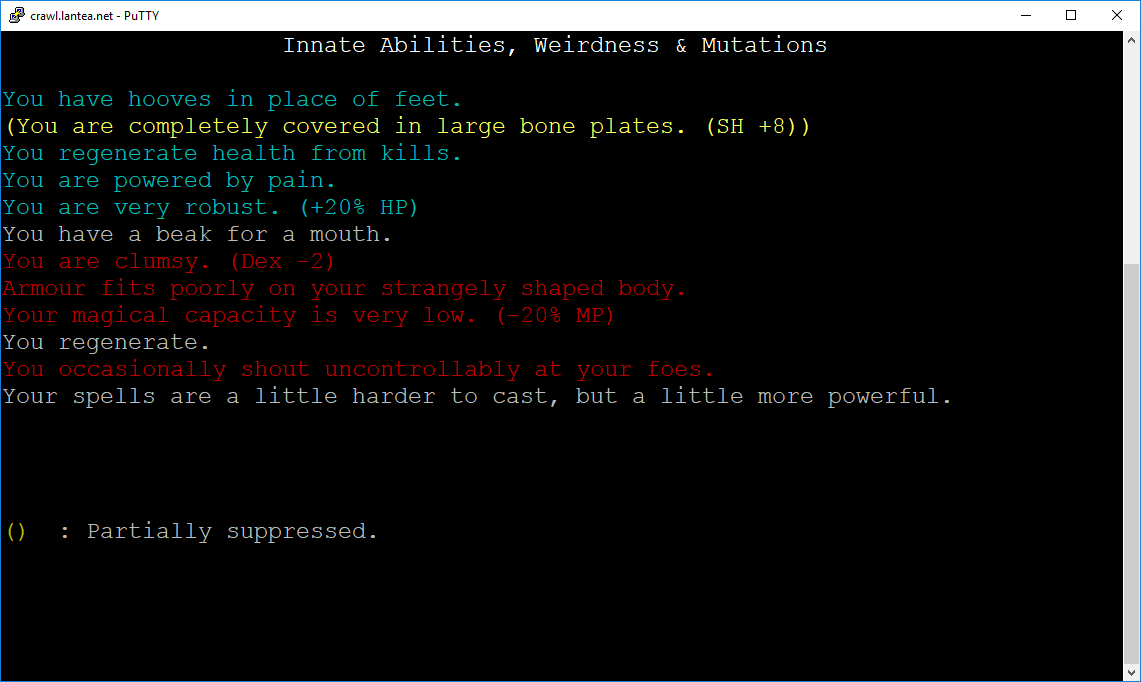This screenshot has height=682, width=1141.
Task: Click the magical capacity very low line
Action: coord(309,315)
